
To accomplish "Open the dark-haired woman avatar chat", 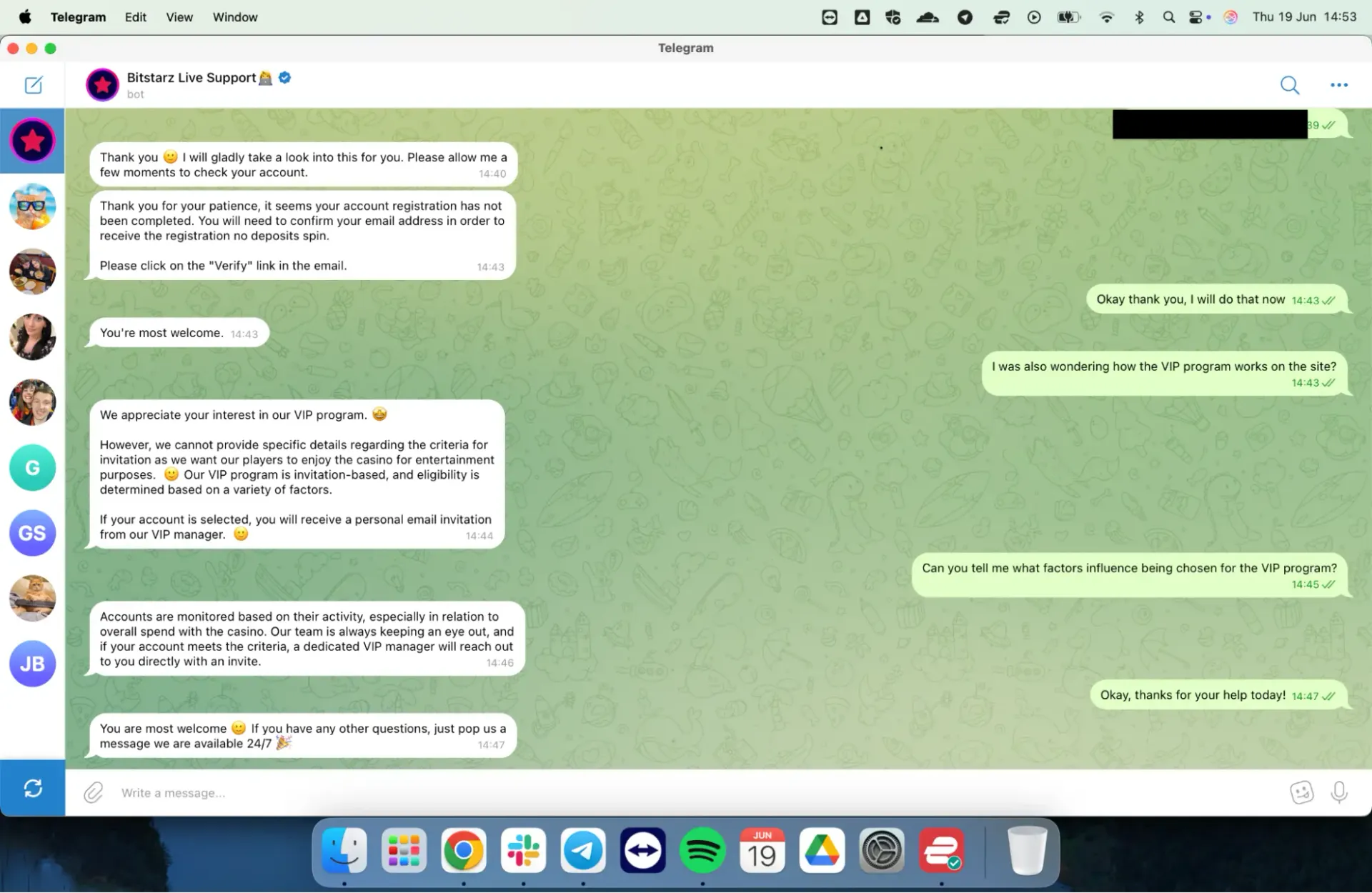I will 32,336.
